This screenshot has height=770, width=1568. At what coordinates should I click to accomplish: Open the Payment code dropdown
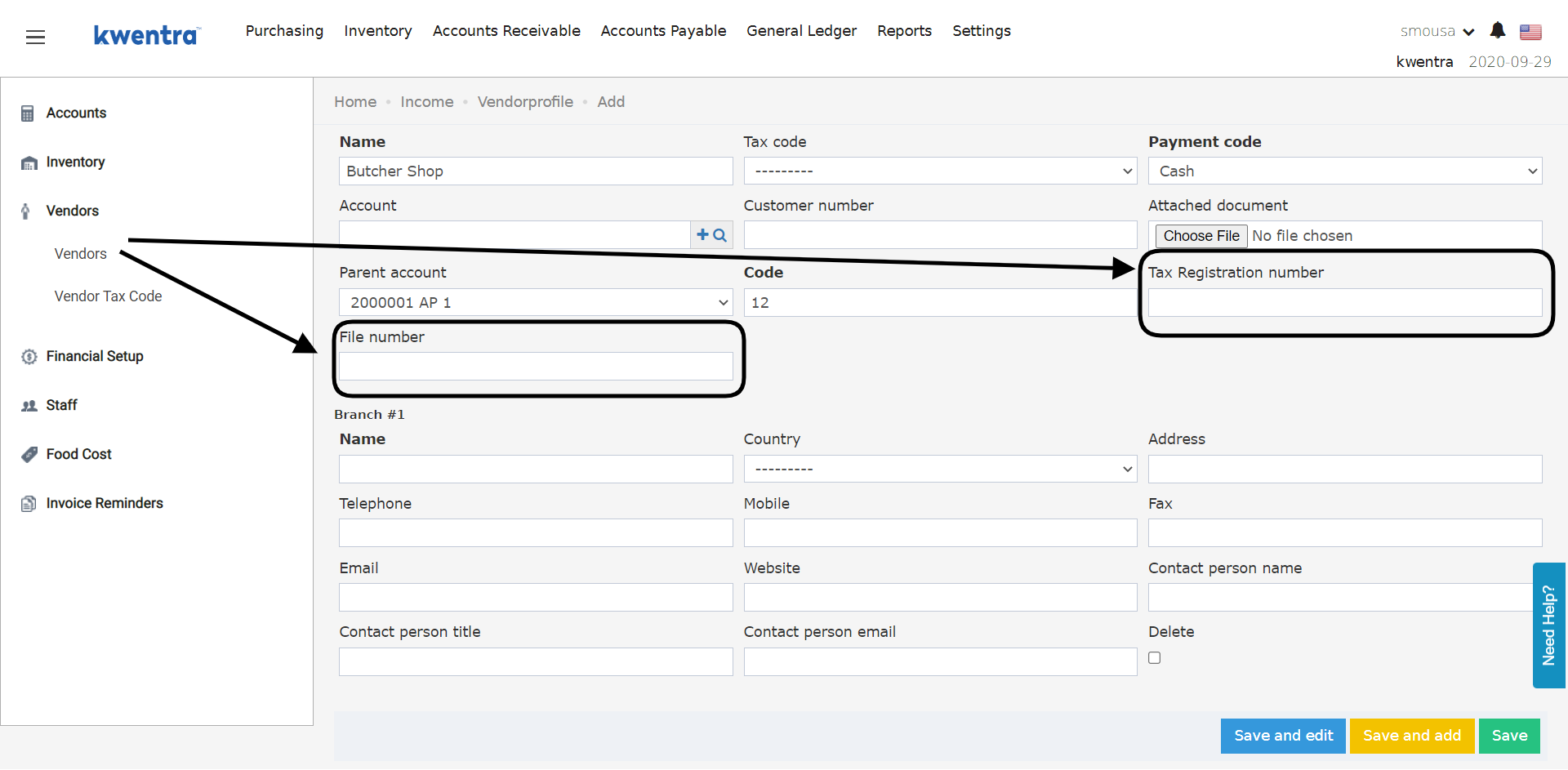pyautogui.click(x=1345, y=171)
